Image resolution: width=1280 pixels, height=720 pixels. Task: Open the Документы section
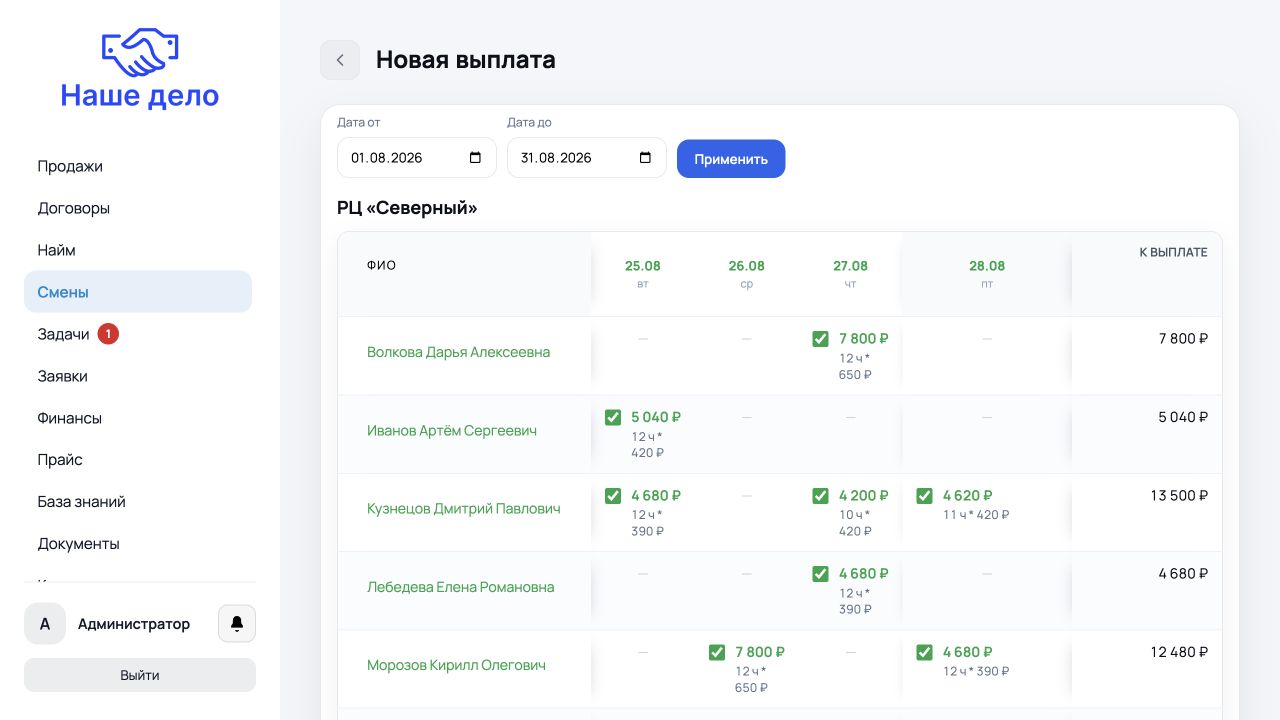[138, 544]
